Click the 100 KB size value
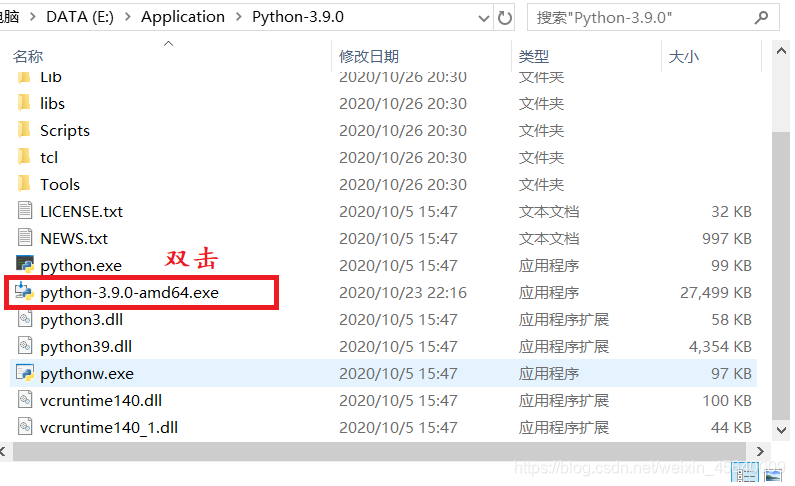Viewport: 795px width, 486px height. (727, 400)
